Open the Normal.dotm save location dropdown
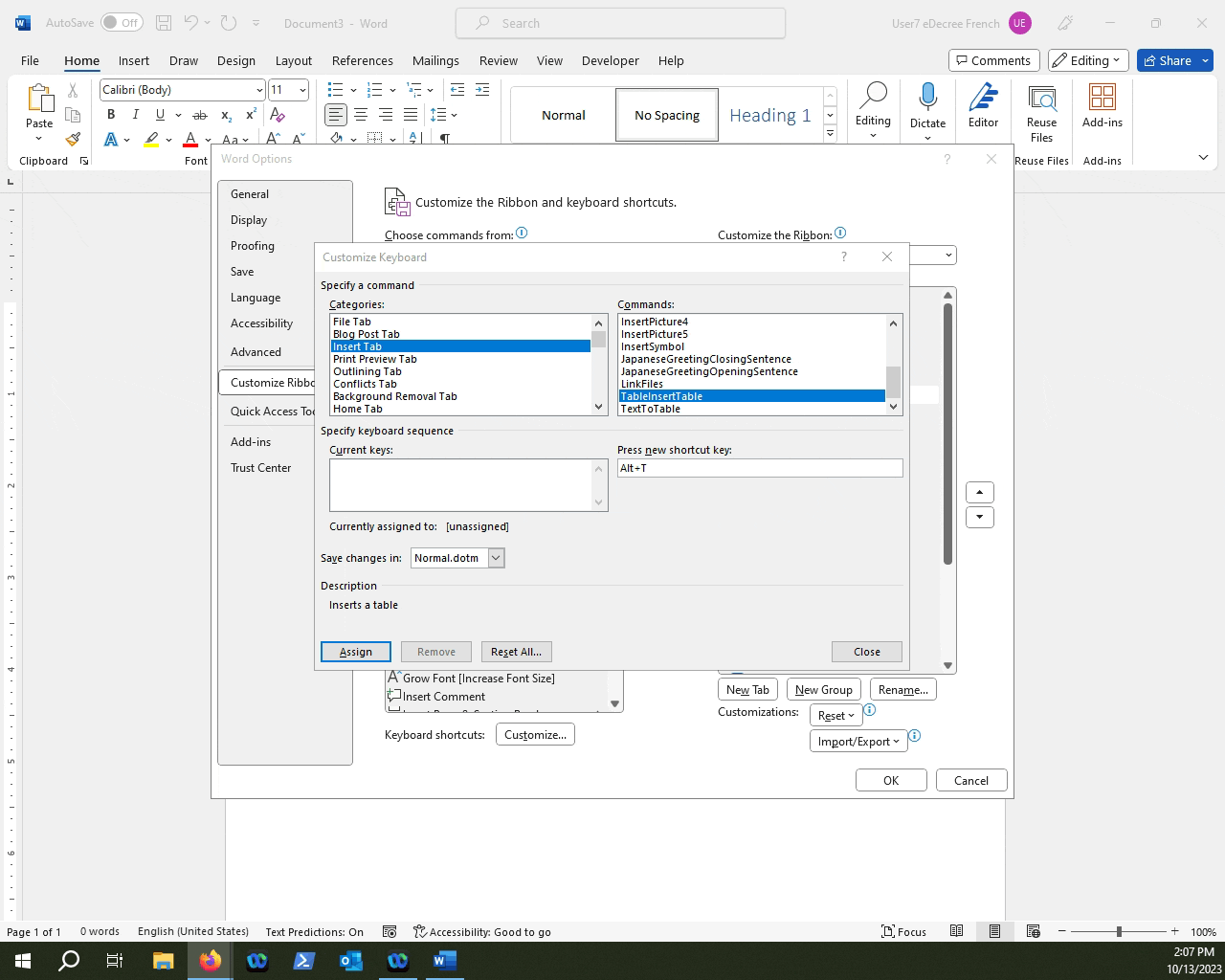 496,557
